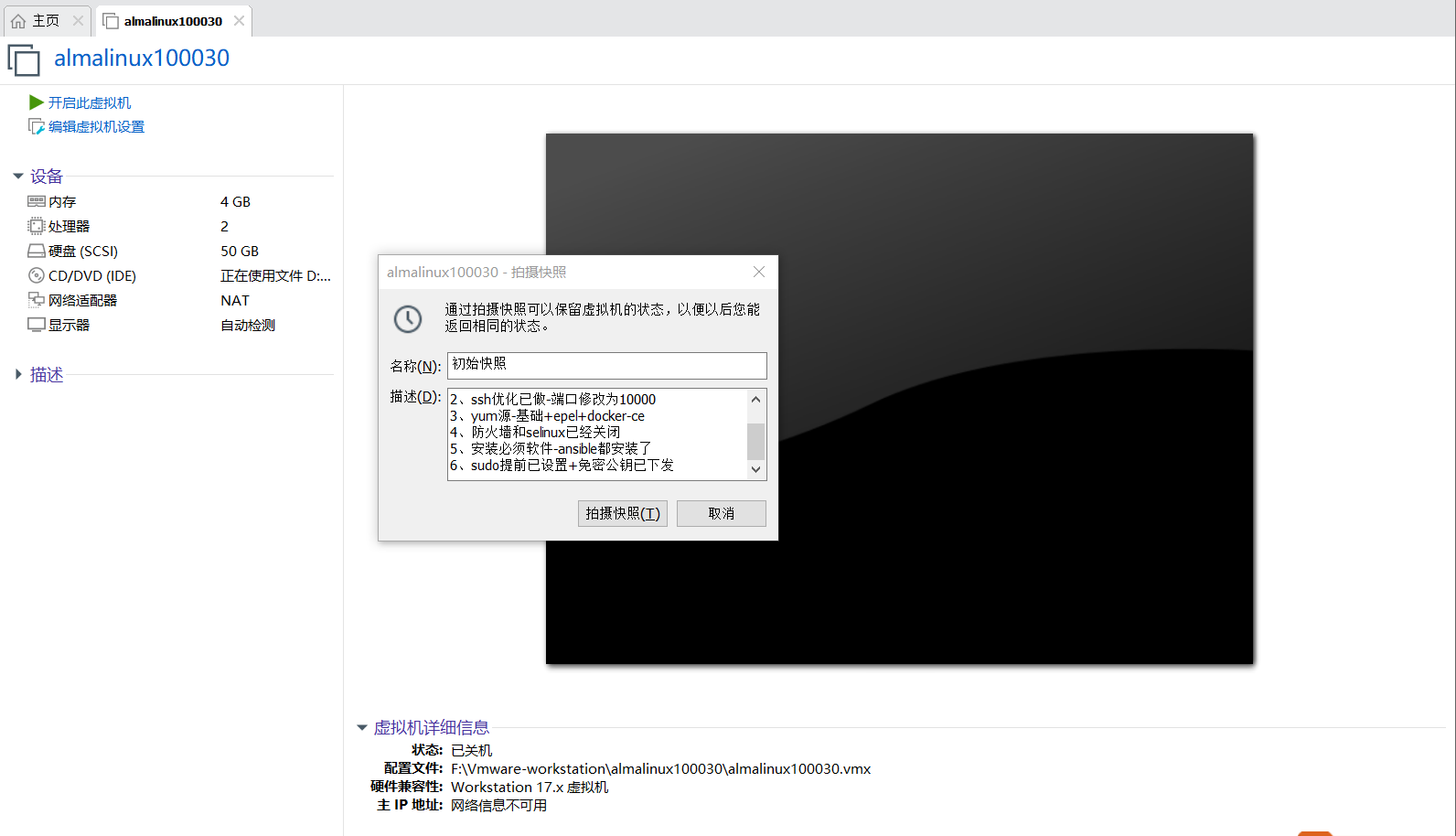This screenshot has height=836, width=1456.
Task: Close the 拍摄快照 dialog with X
Action: tap(759, 272)
